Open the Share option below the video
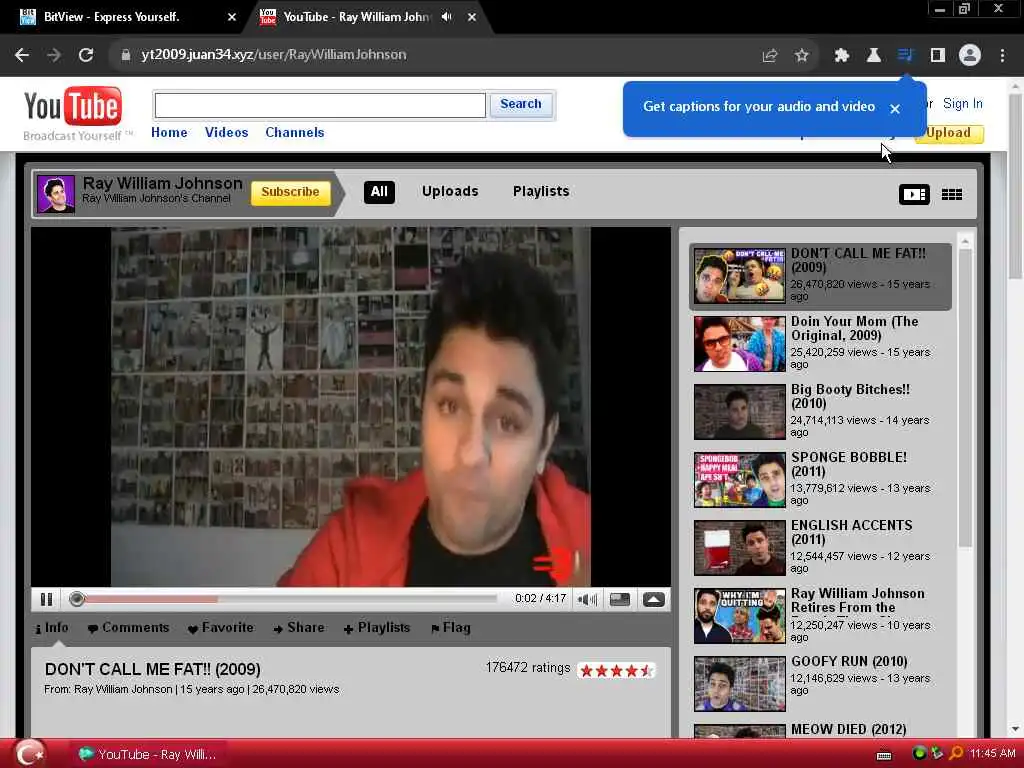The width and height of the screenshot is (1024, 768). [299, 628]
